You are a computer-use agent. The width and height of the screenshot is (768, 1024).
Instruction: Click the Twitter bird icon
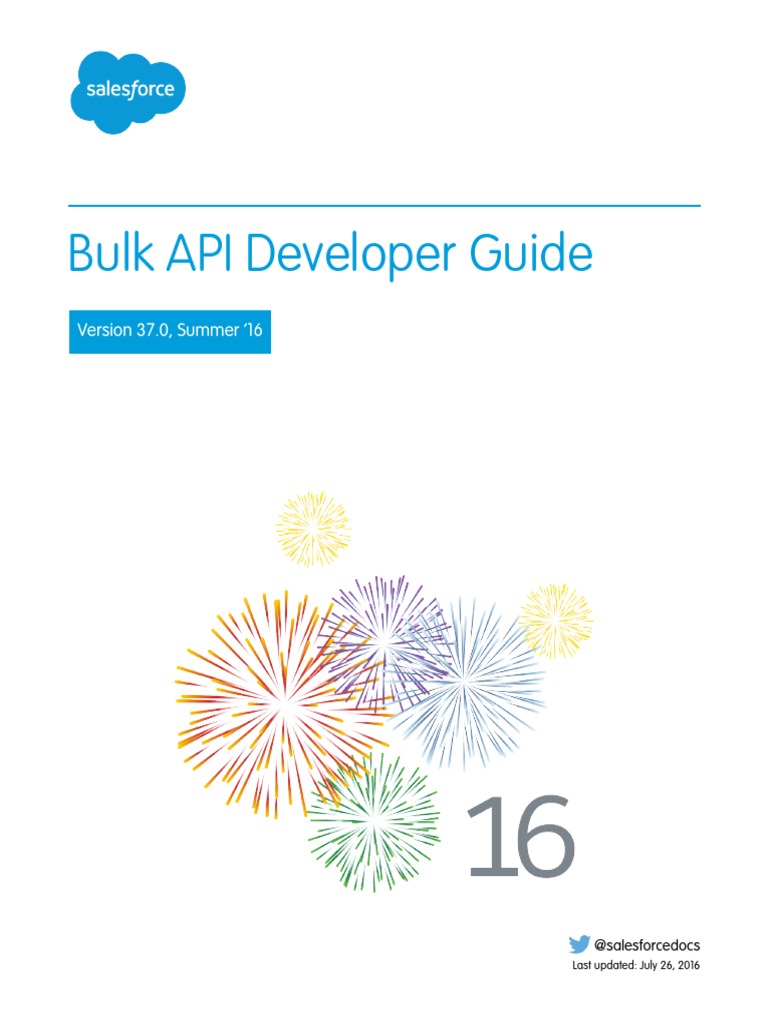579,944
